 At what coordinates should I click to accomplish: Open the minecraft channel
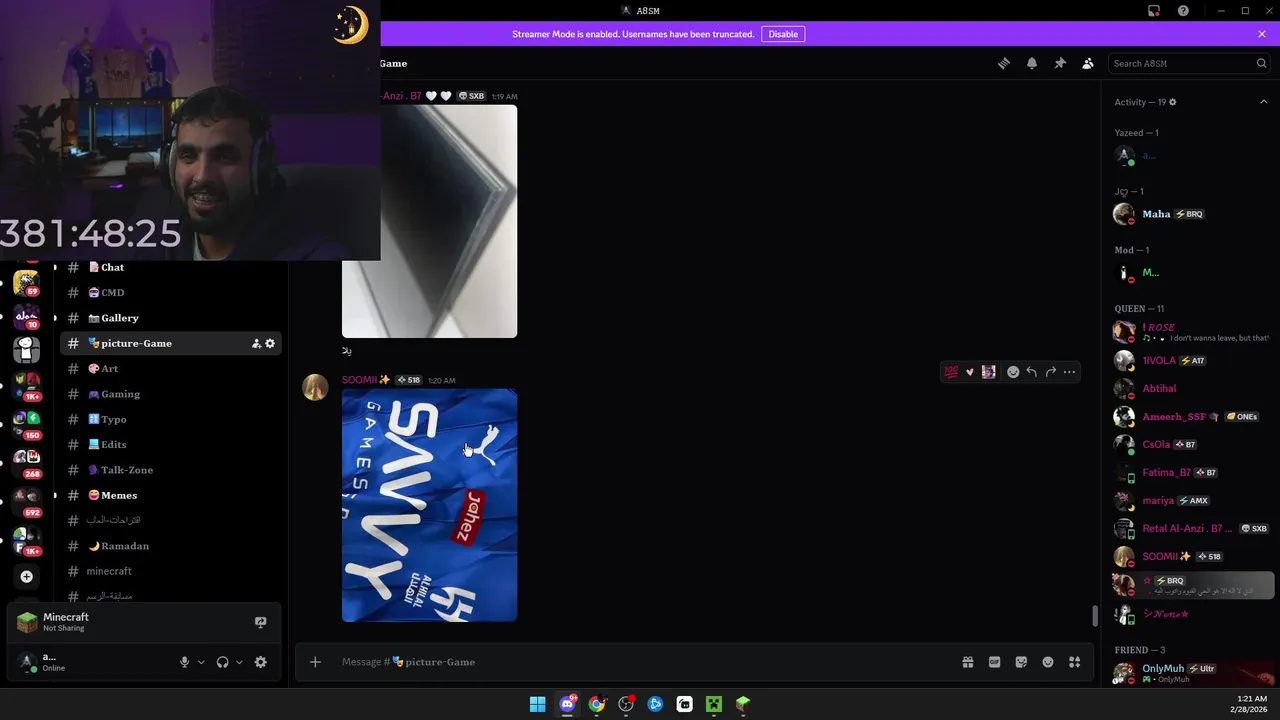coord(170,571)
